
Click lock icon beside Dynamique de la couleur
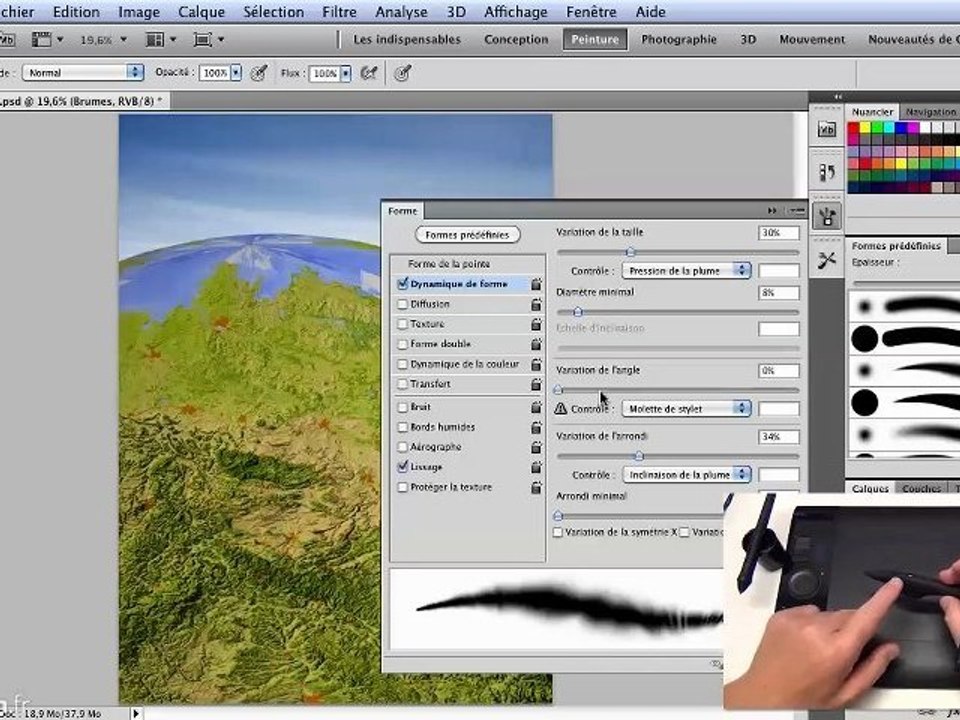536,364
